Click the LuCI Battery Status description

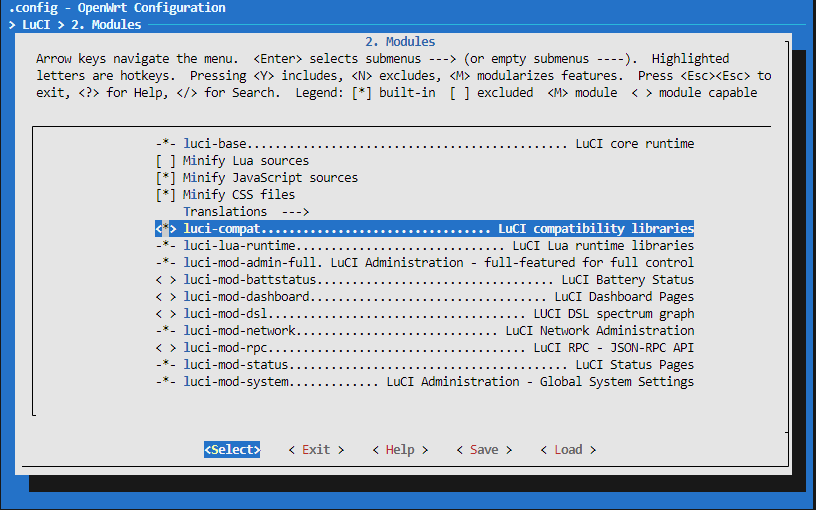(x=628, y=280)
